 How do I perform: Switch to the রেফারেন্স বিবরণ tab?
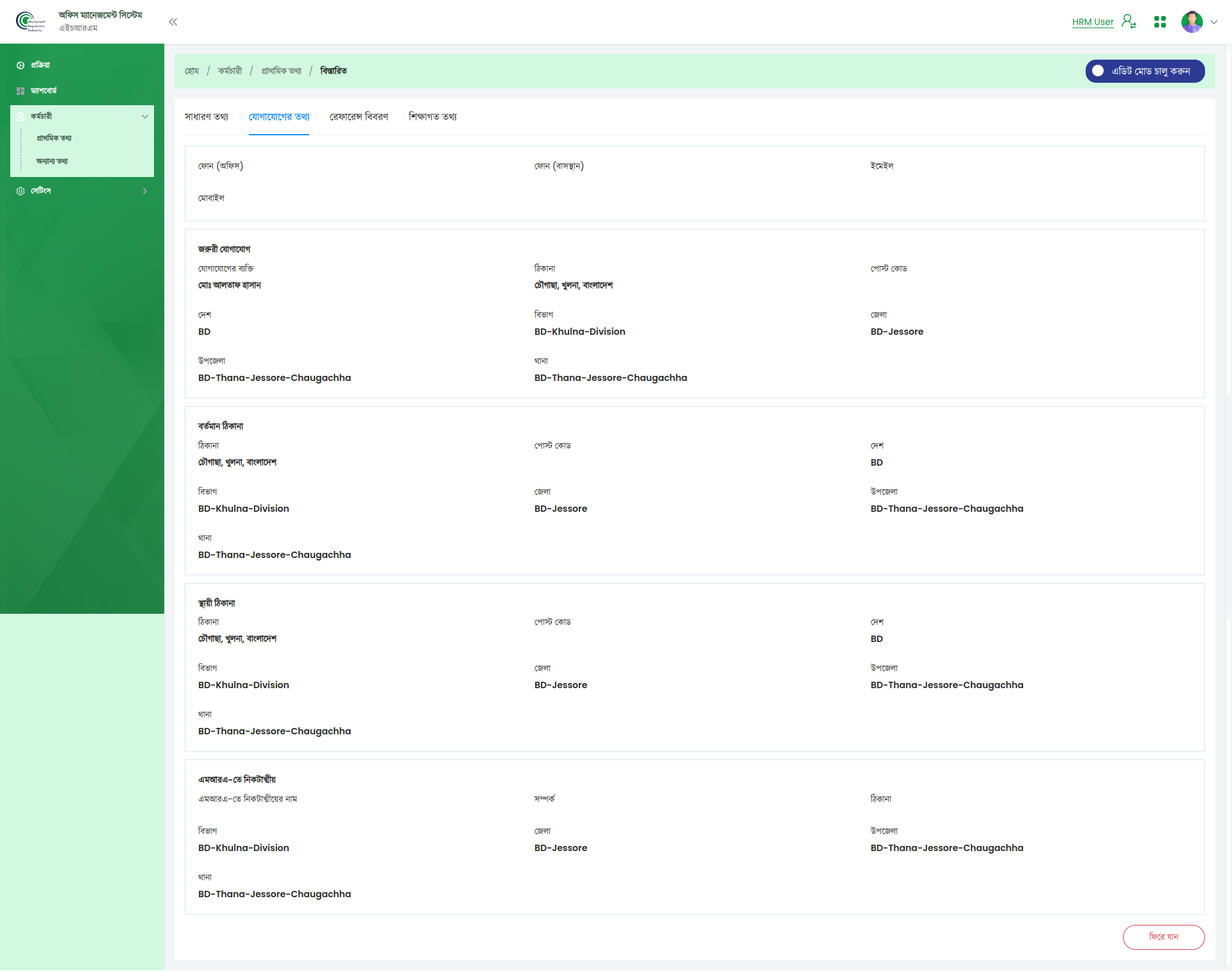pos(359,117)
